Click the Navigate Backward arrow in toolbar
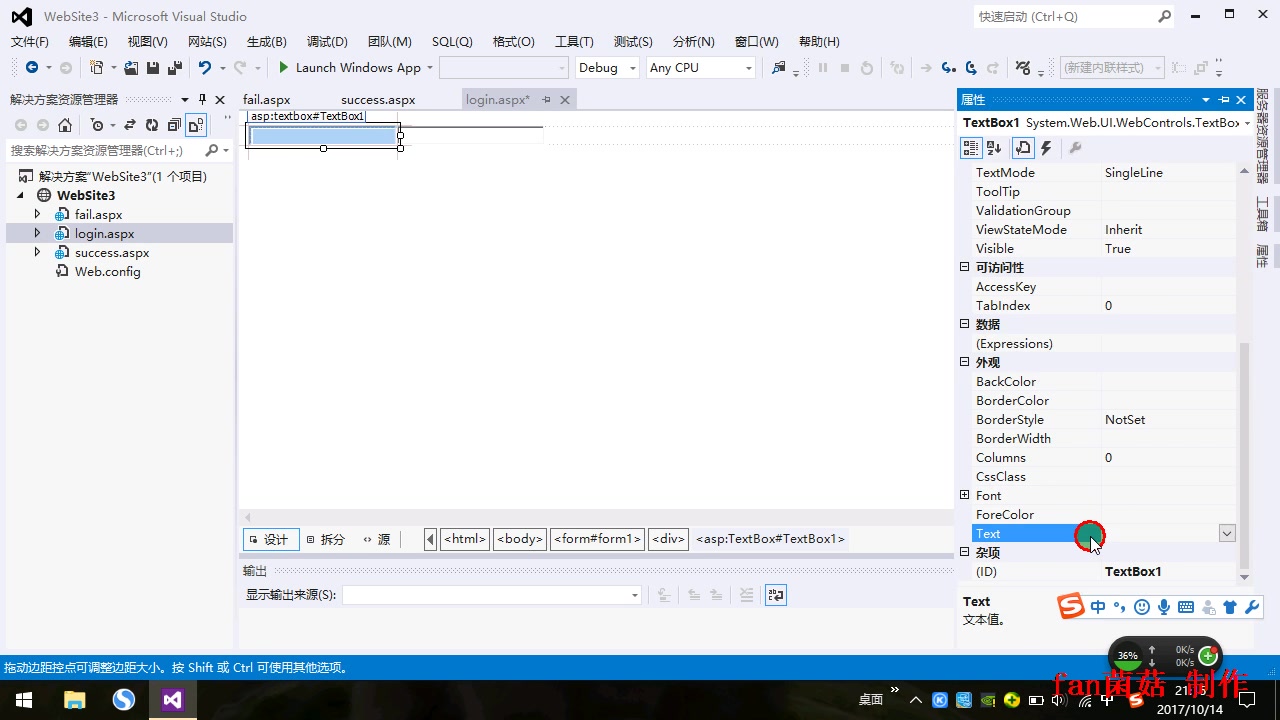 point(32,68)
